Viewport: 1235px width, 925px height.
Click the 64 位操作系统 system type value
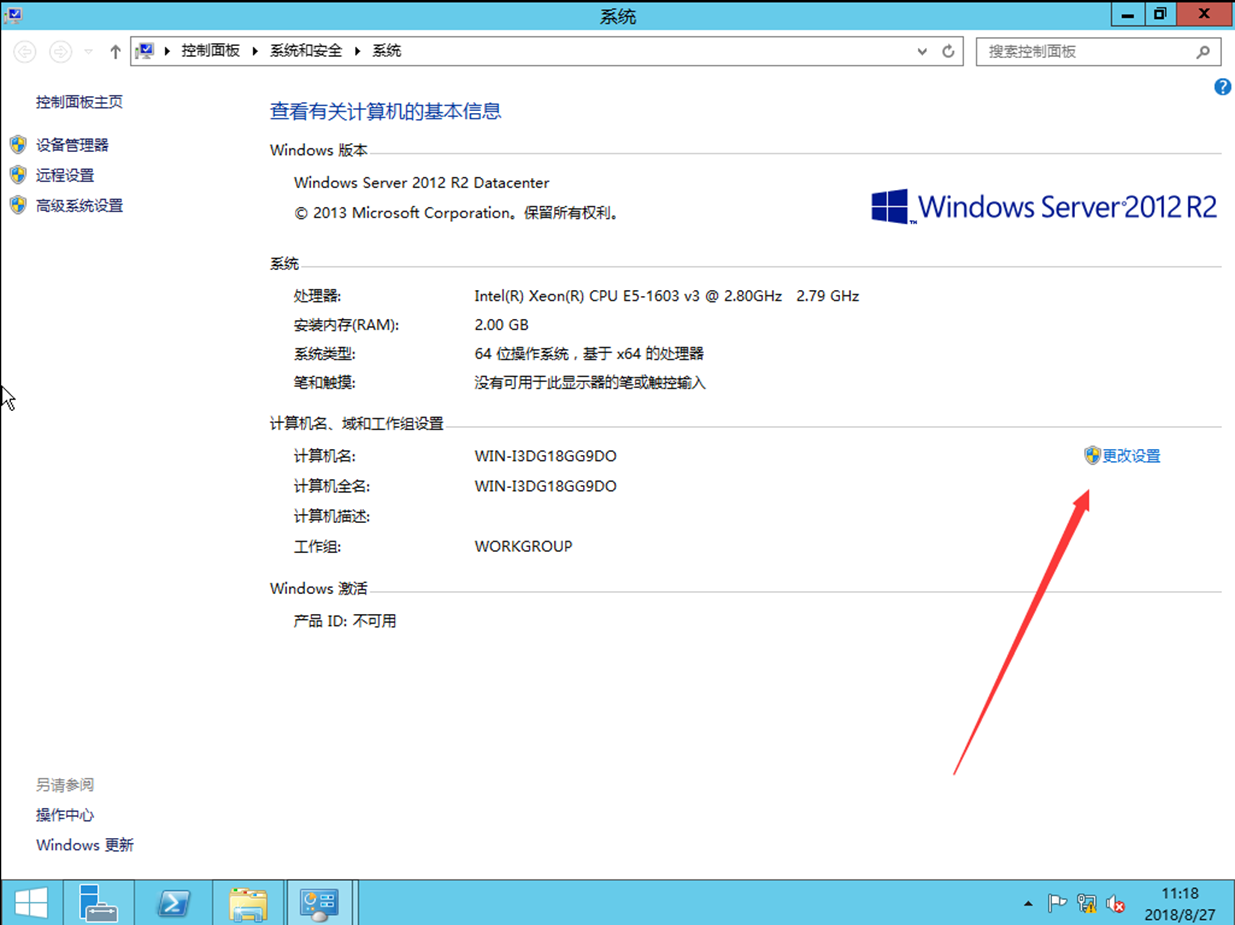click(589, 354)
